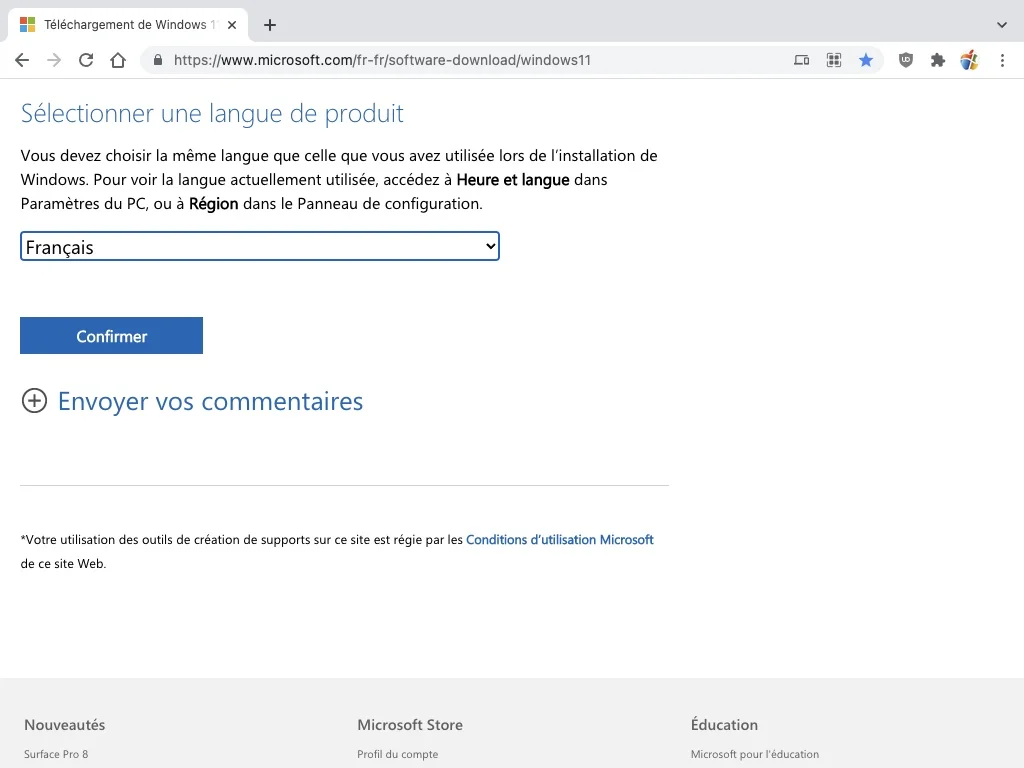The image size is (1024, 768).
Task: Open the Surface Pro 8 footer link
Action: pyautogui.click(x=56, y=754)
